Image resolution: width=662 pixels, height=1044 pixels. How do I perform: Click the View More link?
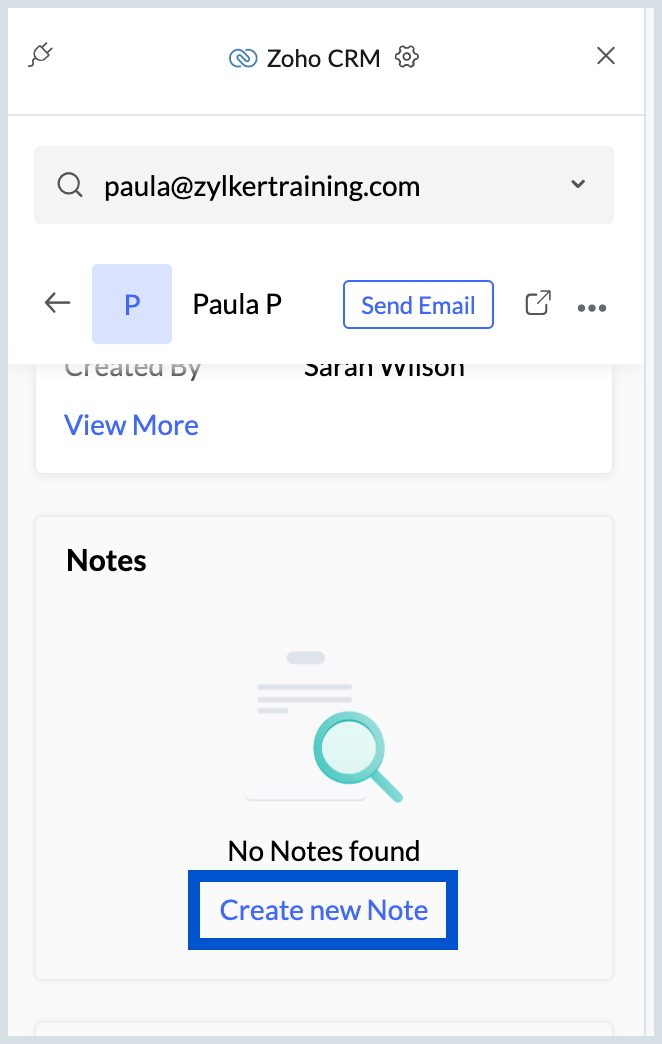tap(131, 425)
